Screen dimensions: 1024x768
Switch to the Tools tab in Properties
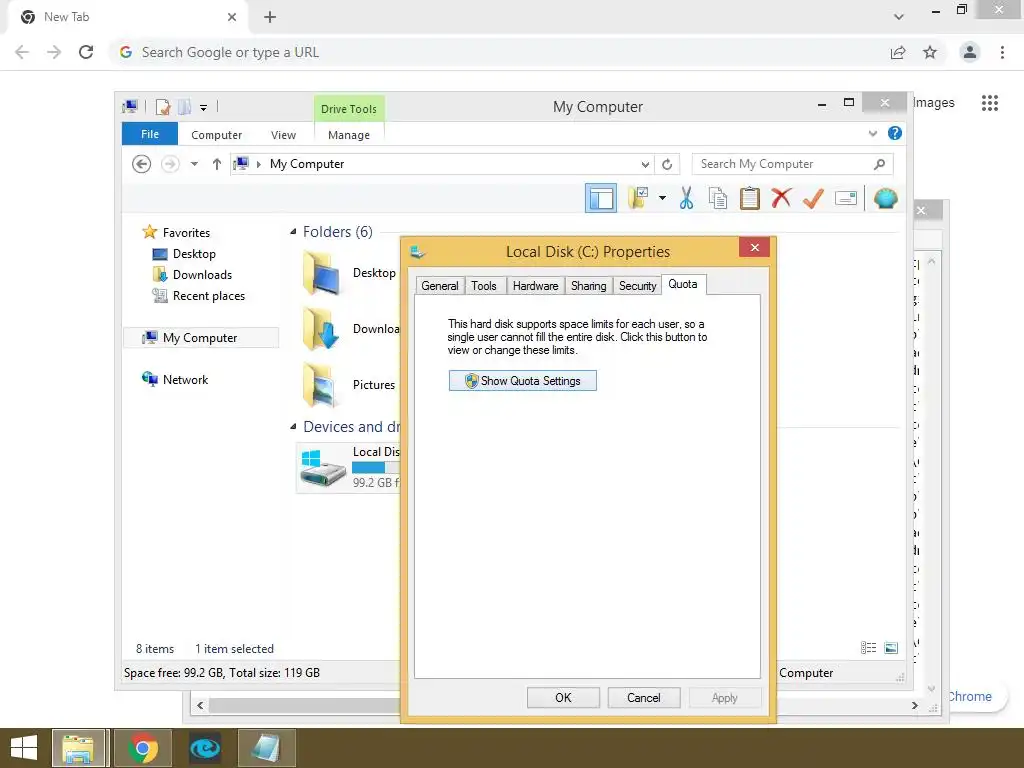(484, 285)
